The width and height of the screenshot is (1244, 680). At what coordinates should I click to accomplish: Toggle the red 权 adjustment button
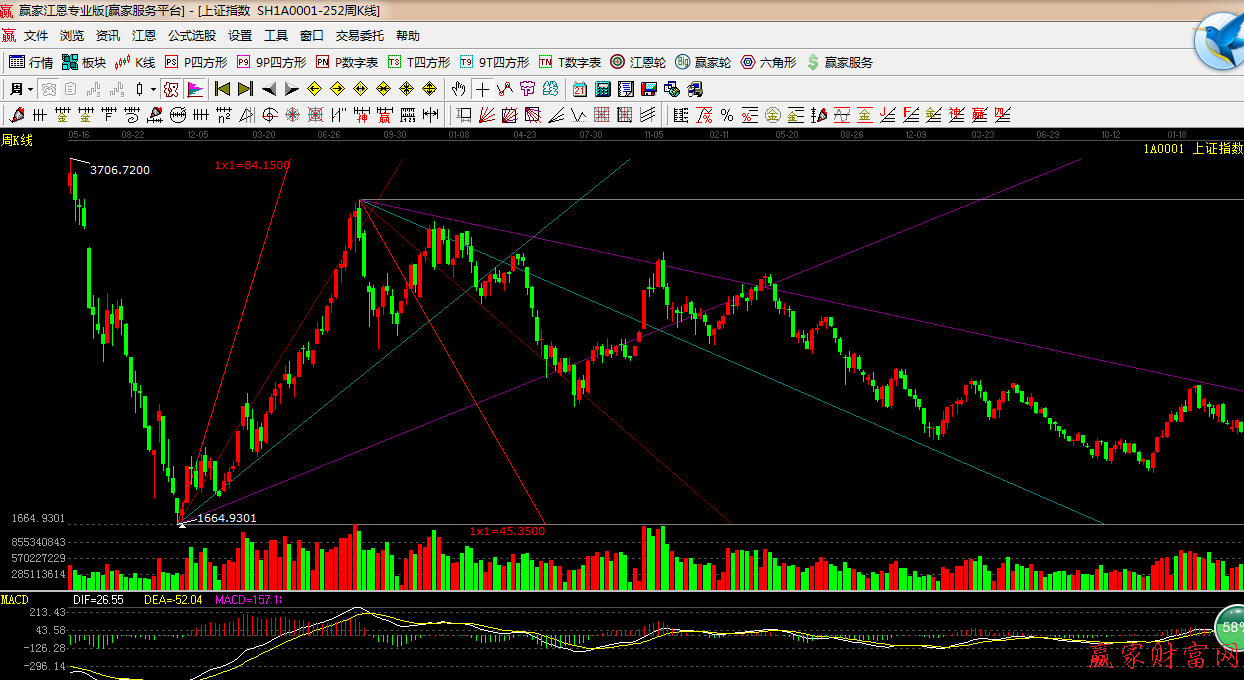click(x=171, y=89)
